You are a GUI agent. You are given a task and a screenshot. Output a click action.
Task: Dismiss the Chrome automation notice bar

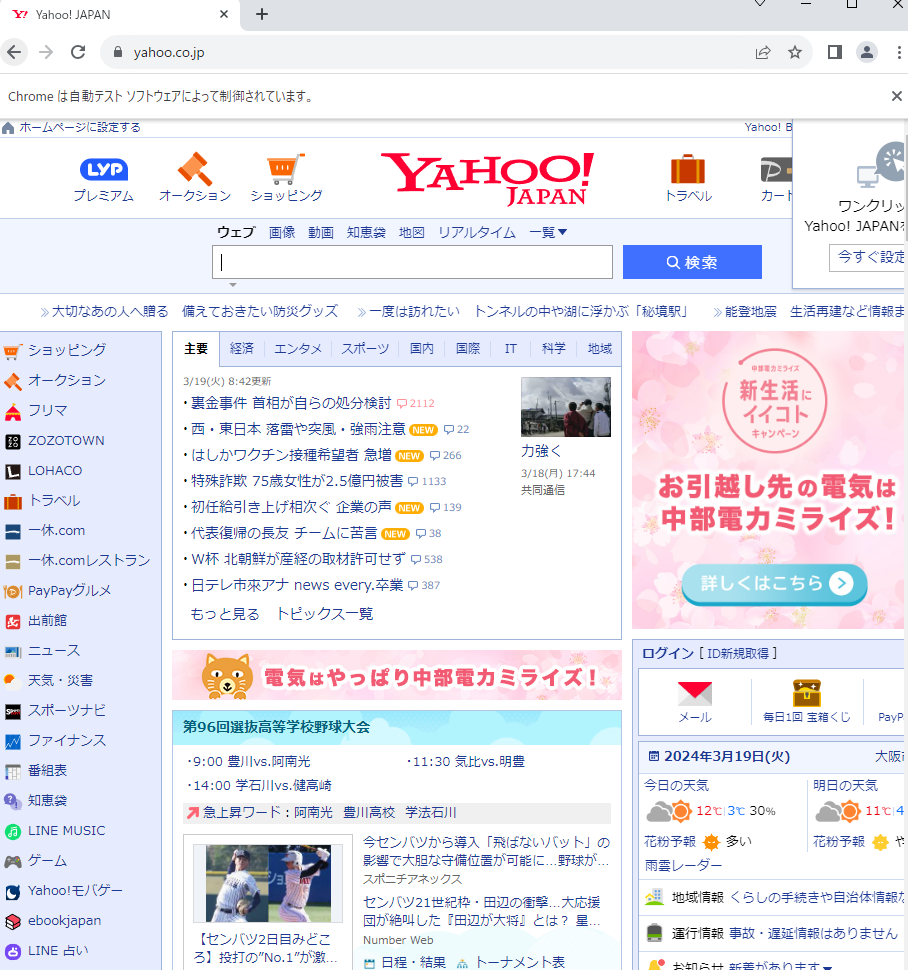896,96
